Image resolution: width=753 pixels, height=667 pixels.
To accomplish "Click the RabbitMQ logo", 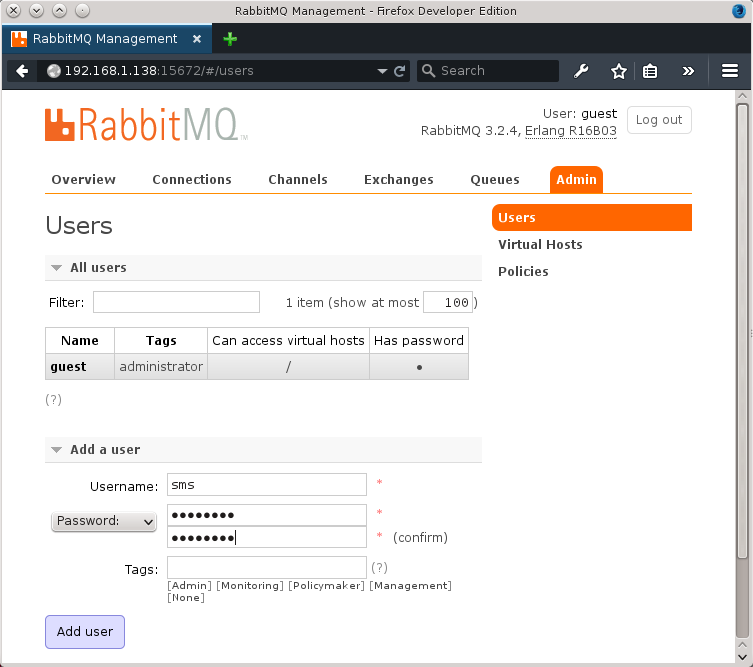I will pyautogui.click(x=146, y=124).
